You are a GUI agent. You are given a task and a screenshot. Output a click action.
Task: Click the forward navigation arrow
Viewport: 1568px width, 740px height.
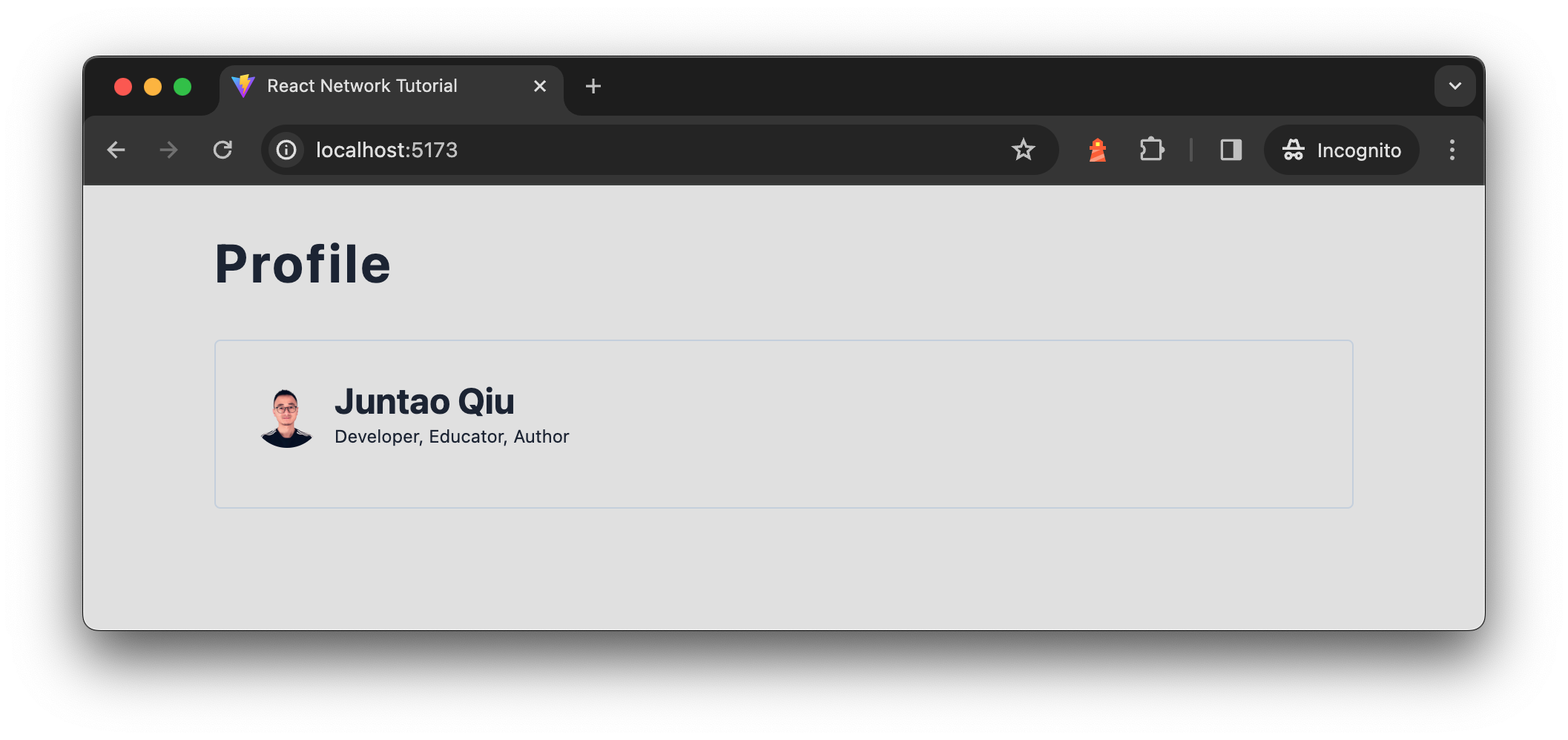tap(168, 150)
